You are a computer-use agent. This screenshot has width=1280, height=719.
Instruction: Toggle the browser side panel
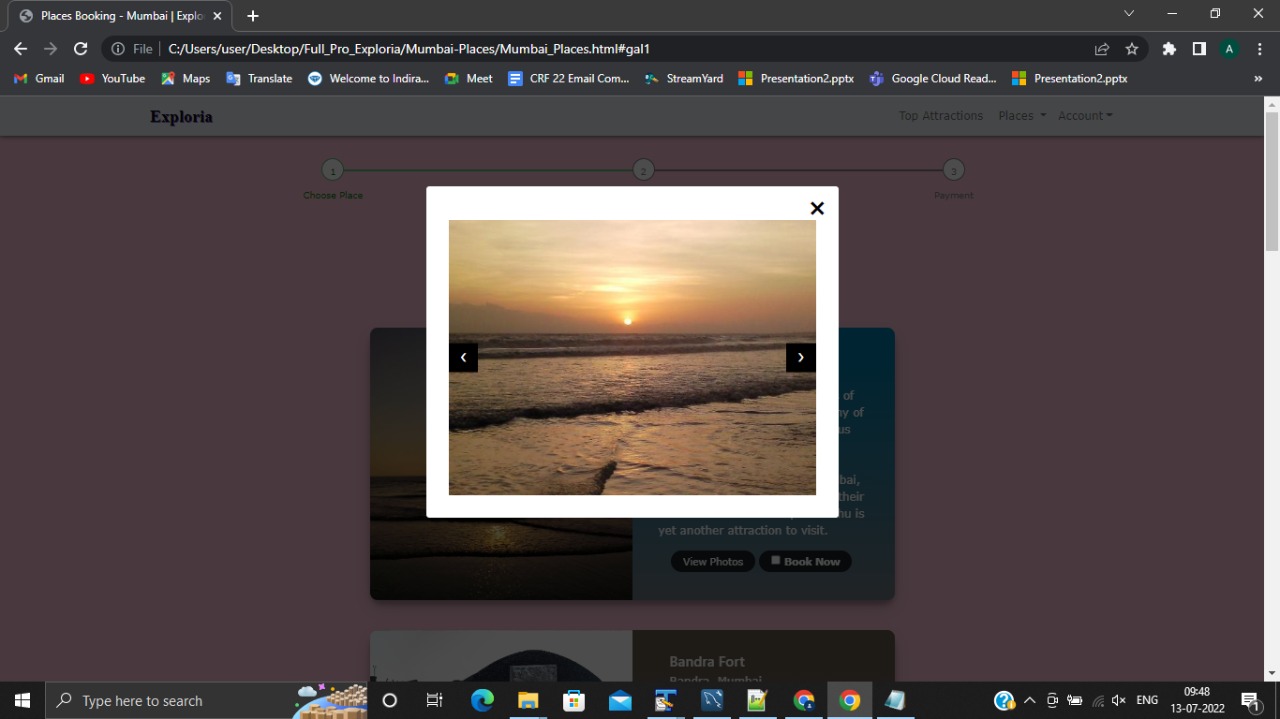[x=1199, y=49]
